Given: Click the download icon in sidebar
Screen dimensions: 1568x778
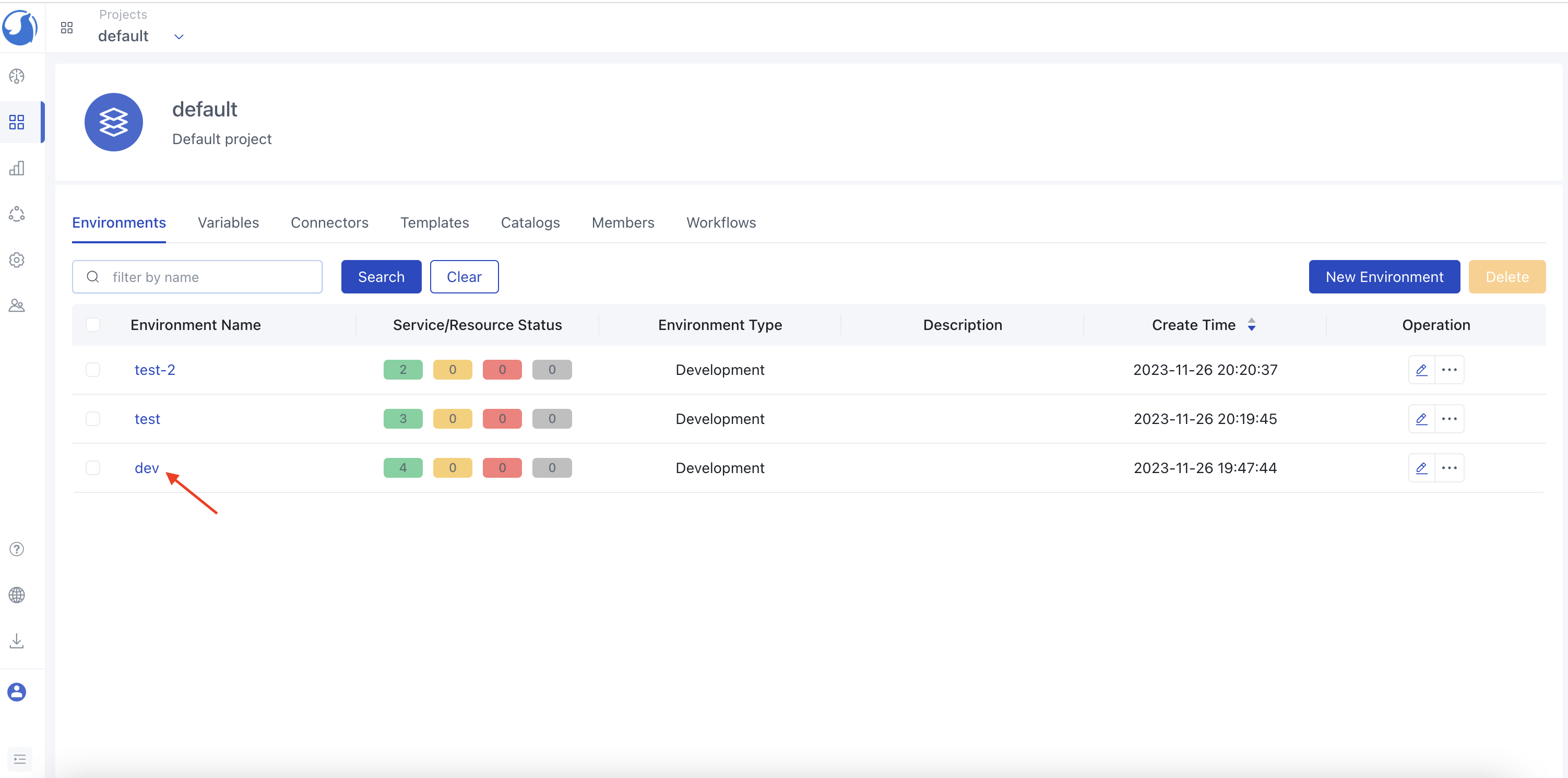Looking at the screenshot, I should (x=17, y=641).
